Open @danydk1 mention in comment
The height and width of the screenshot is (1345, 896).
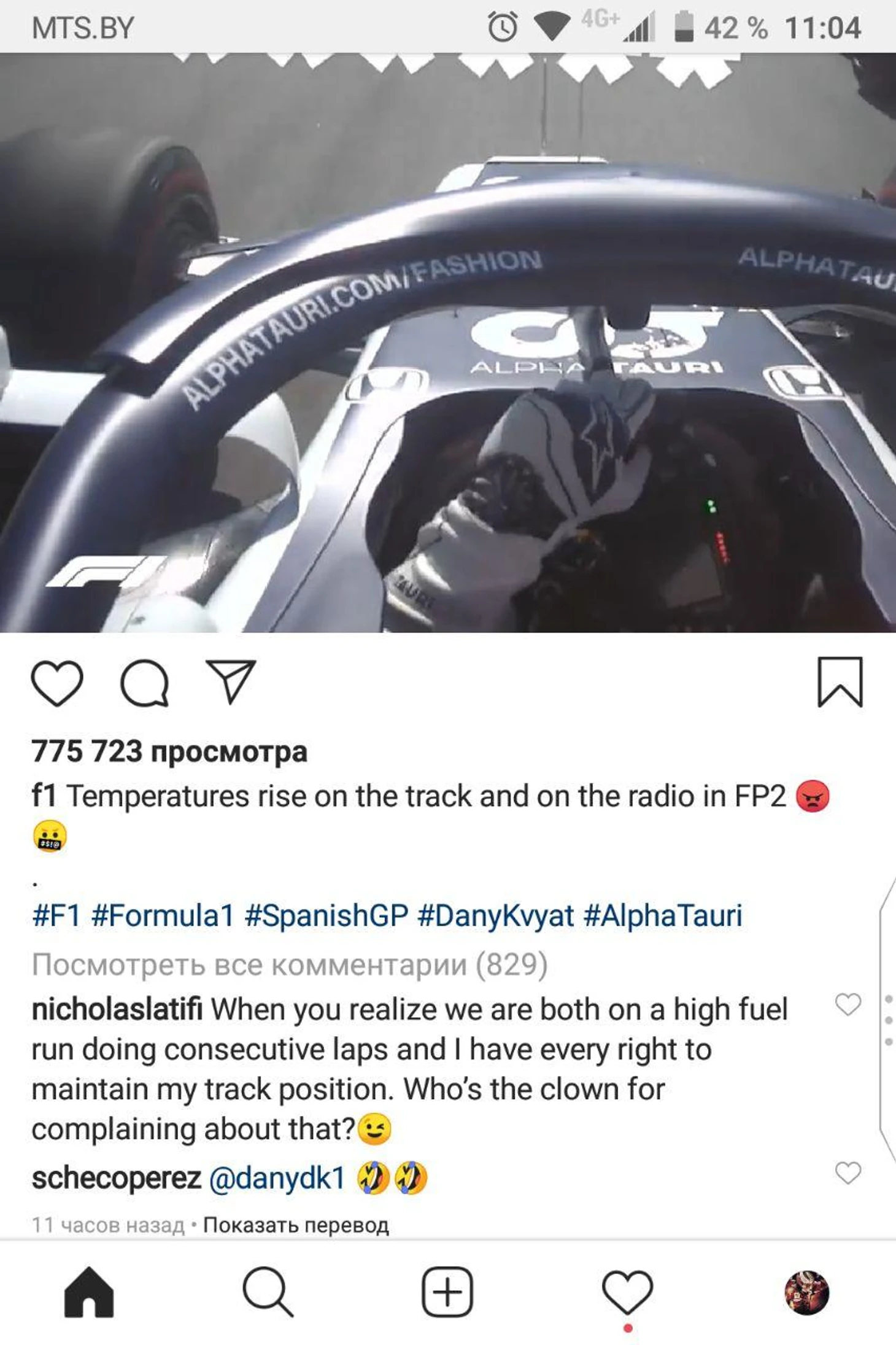(x=277, y=1177)
